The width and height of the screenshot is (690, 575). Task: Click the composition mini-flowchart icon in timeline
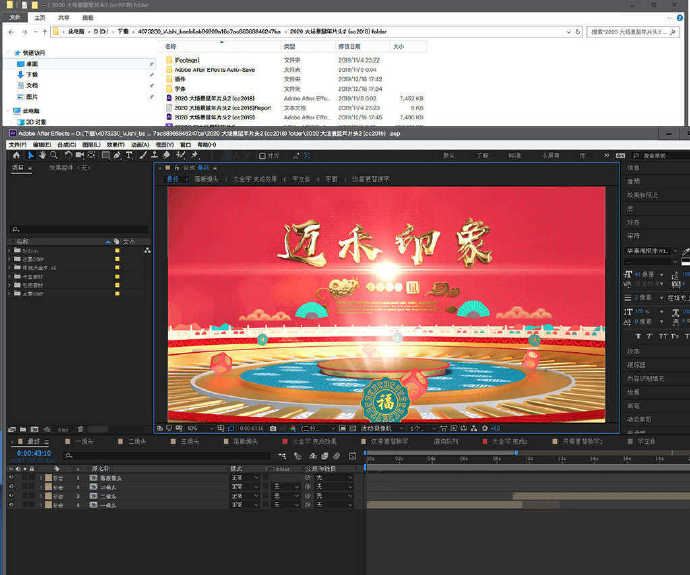[282, 456]
